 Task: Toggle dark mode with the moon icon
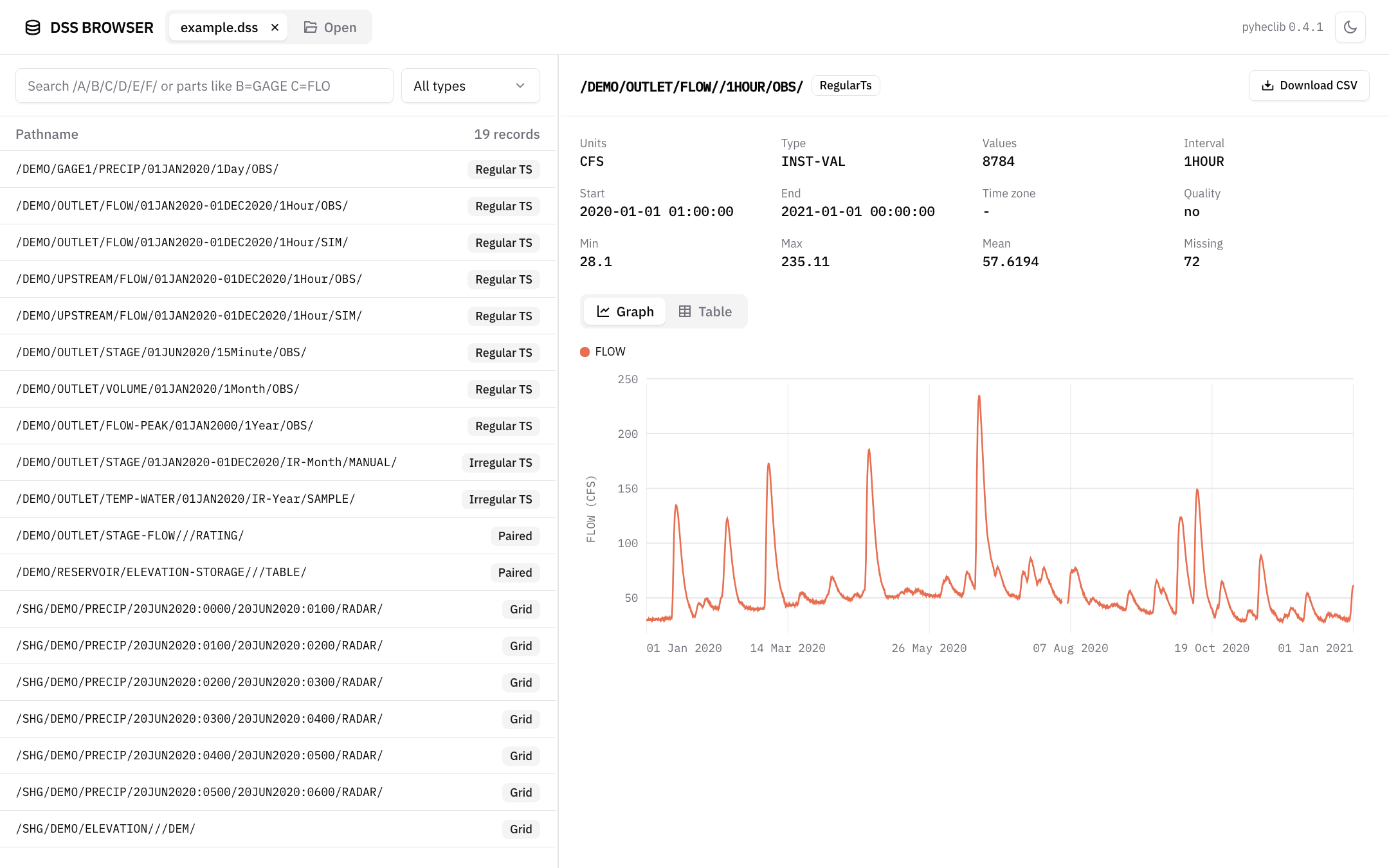point(1350,27)
